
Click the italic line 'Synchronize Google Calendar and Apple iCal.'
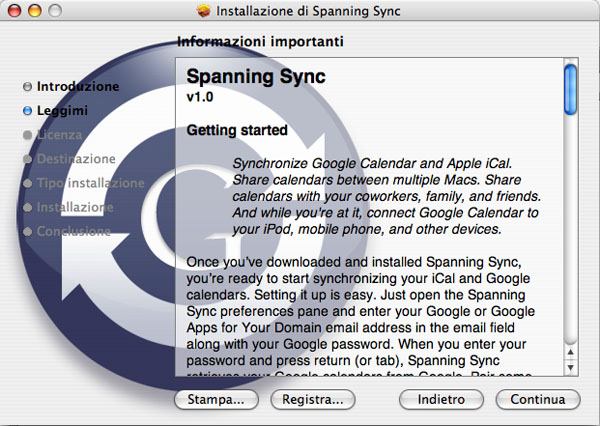point(372,163)
